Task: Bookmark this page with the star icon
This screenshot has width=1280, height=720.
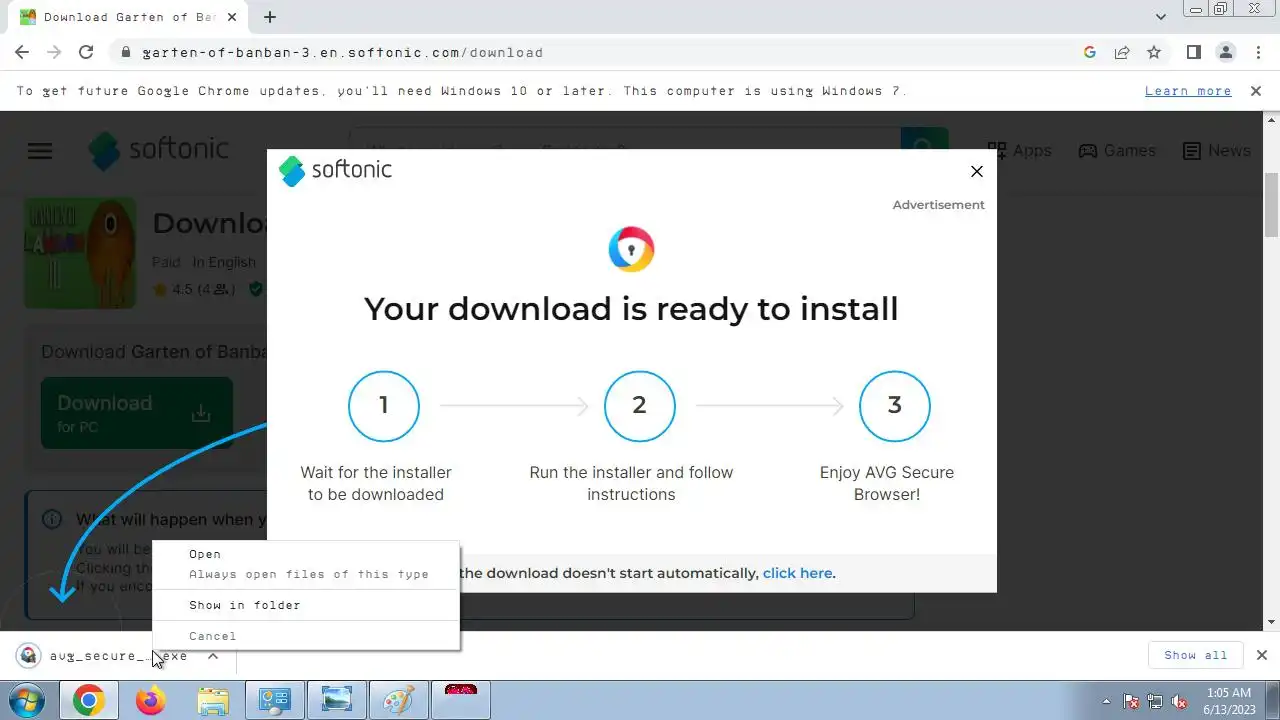Action: point(1154,52)
